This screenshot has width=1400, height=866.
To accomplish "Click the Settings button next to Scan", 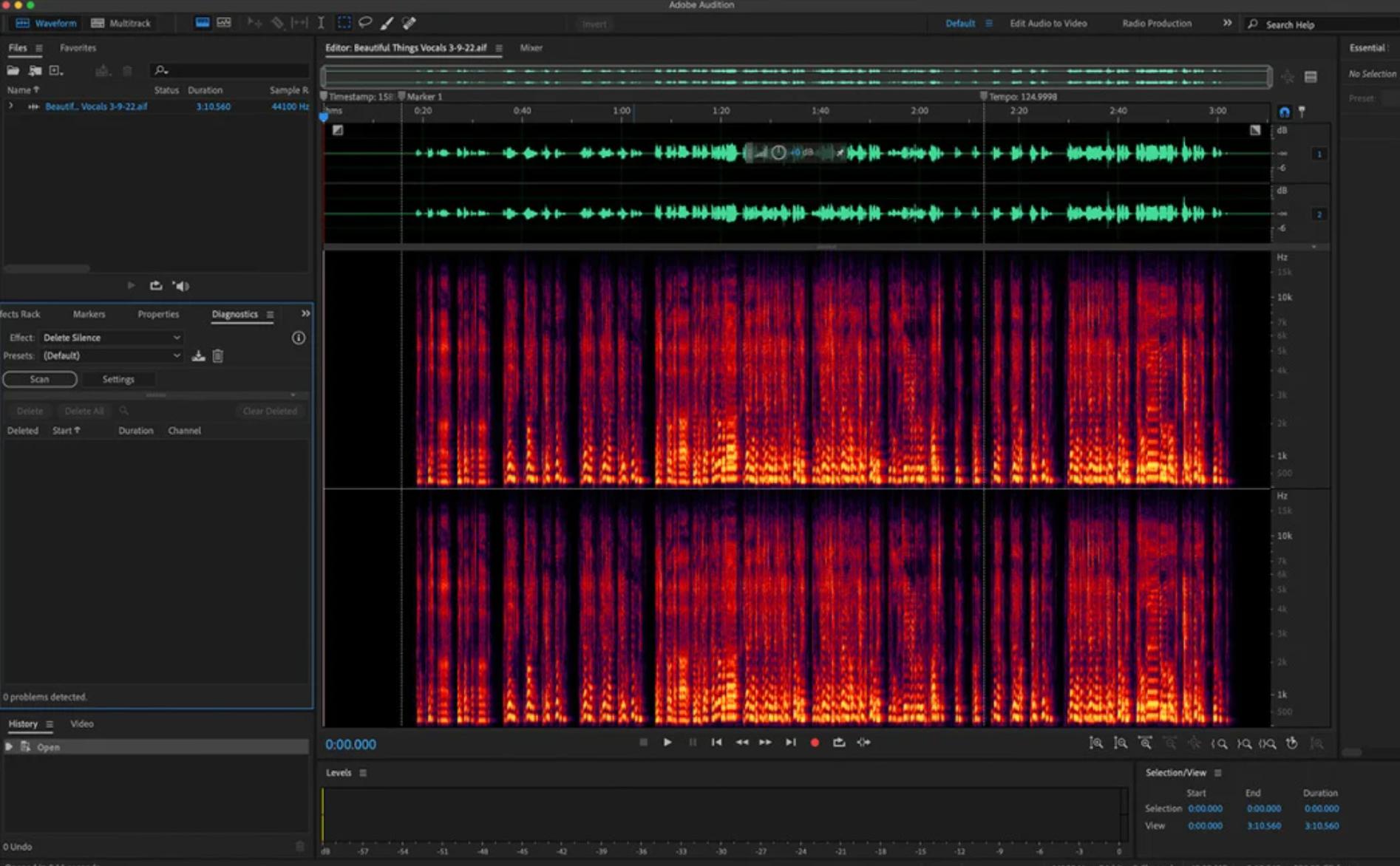I will click(x=118, y=379).
